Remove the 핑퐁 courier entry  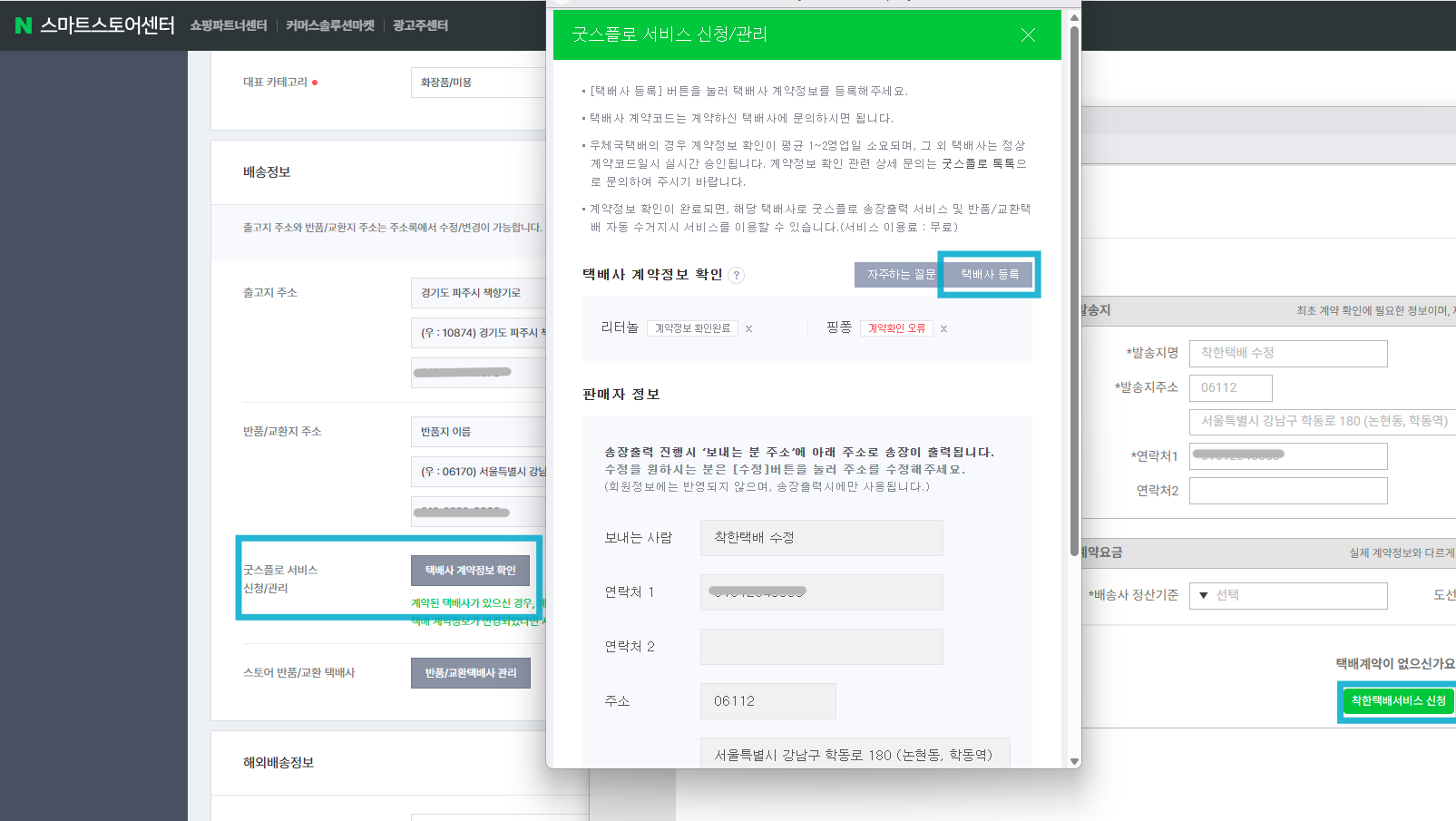943,328
